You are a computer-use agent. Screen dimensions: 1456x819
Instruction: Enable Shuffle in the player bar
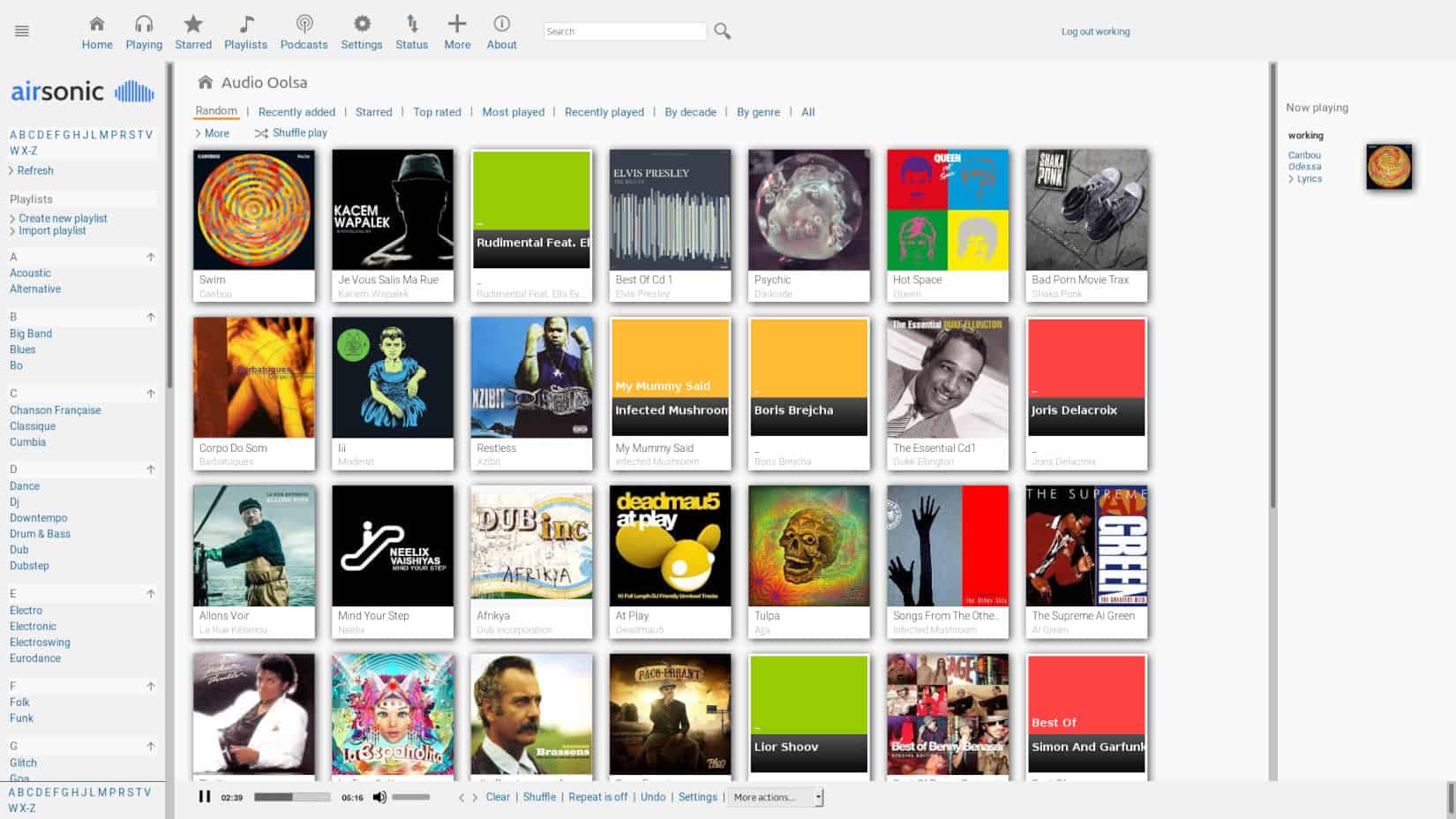(x=539, y=797)
